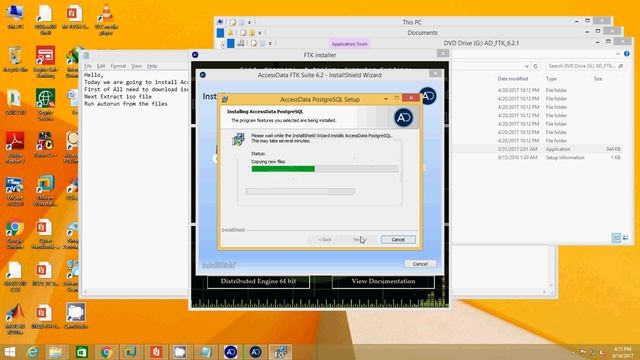
Task: Close the FTK installer window
Action: pos(442,53)
